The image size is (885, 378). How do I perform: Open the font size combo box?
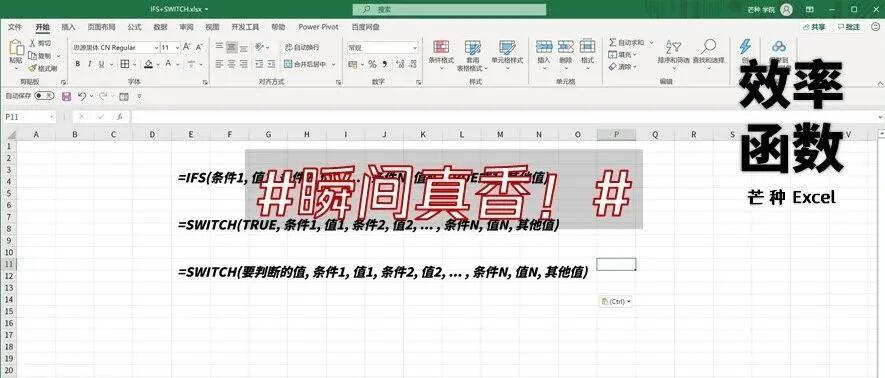point(170,48)
